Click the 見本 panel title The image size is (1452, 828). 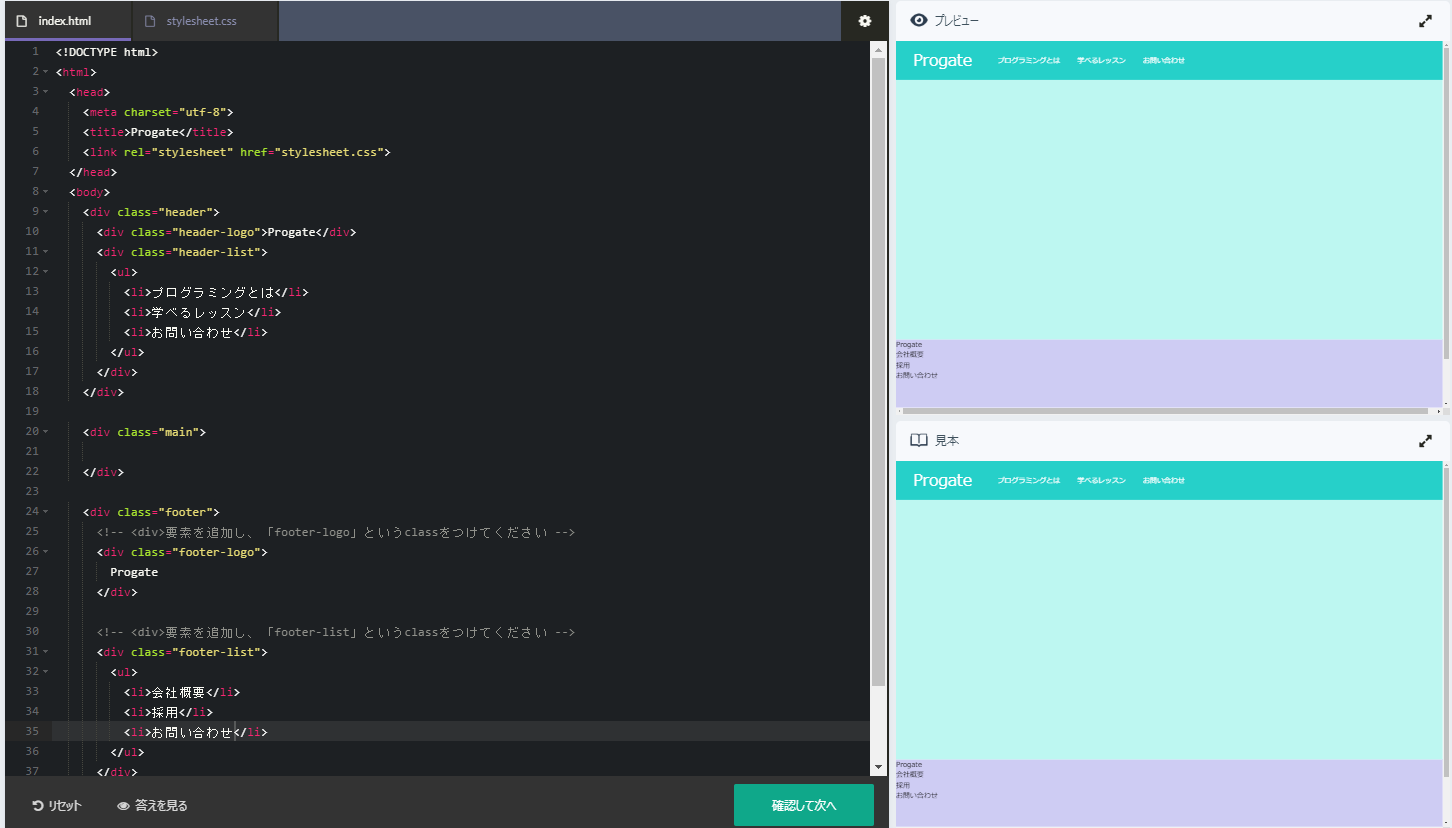[947, 441]
